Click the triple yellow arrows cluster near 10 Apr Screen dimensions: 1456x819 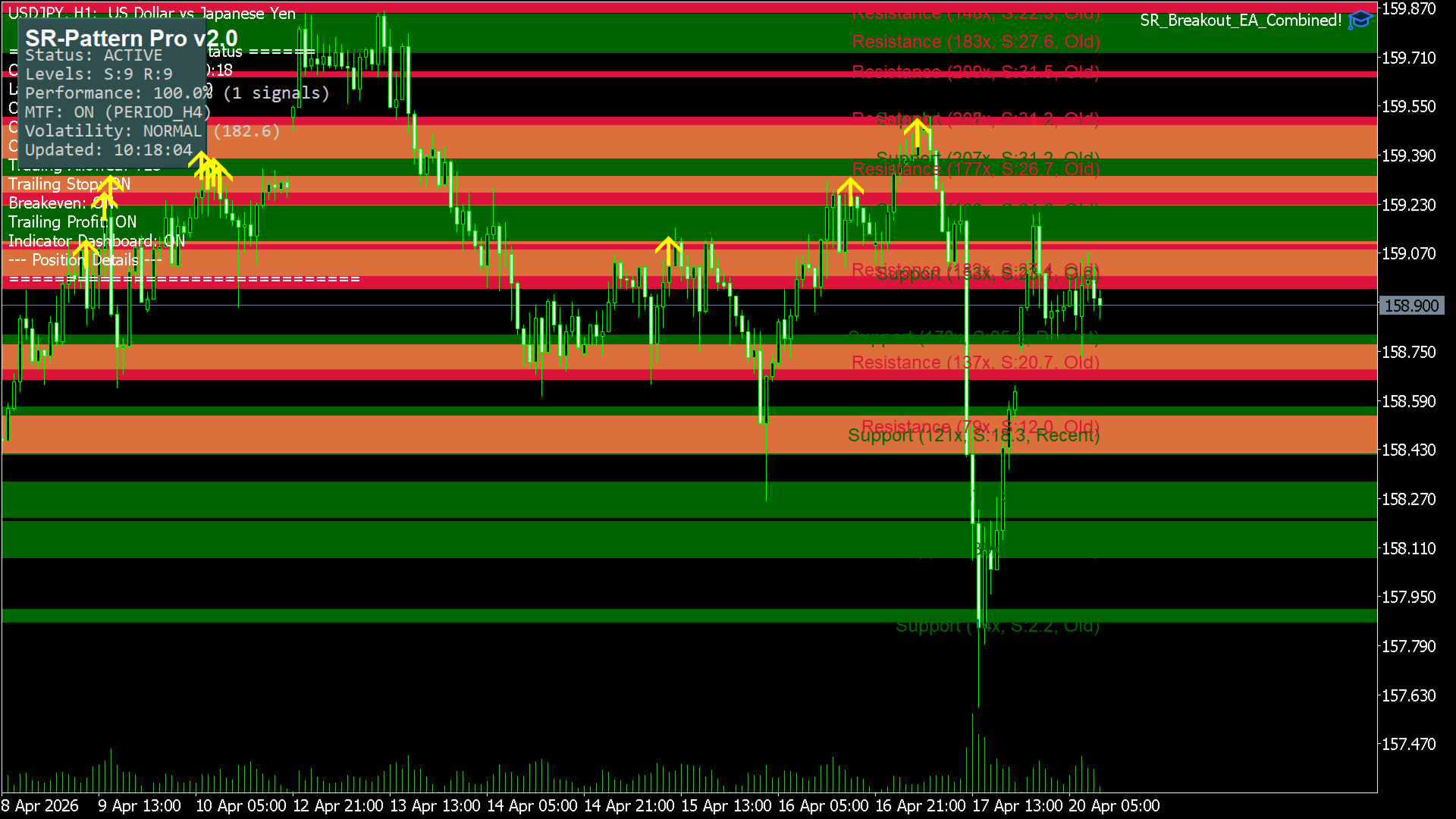pyautogui.click(x=211, y=171)
